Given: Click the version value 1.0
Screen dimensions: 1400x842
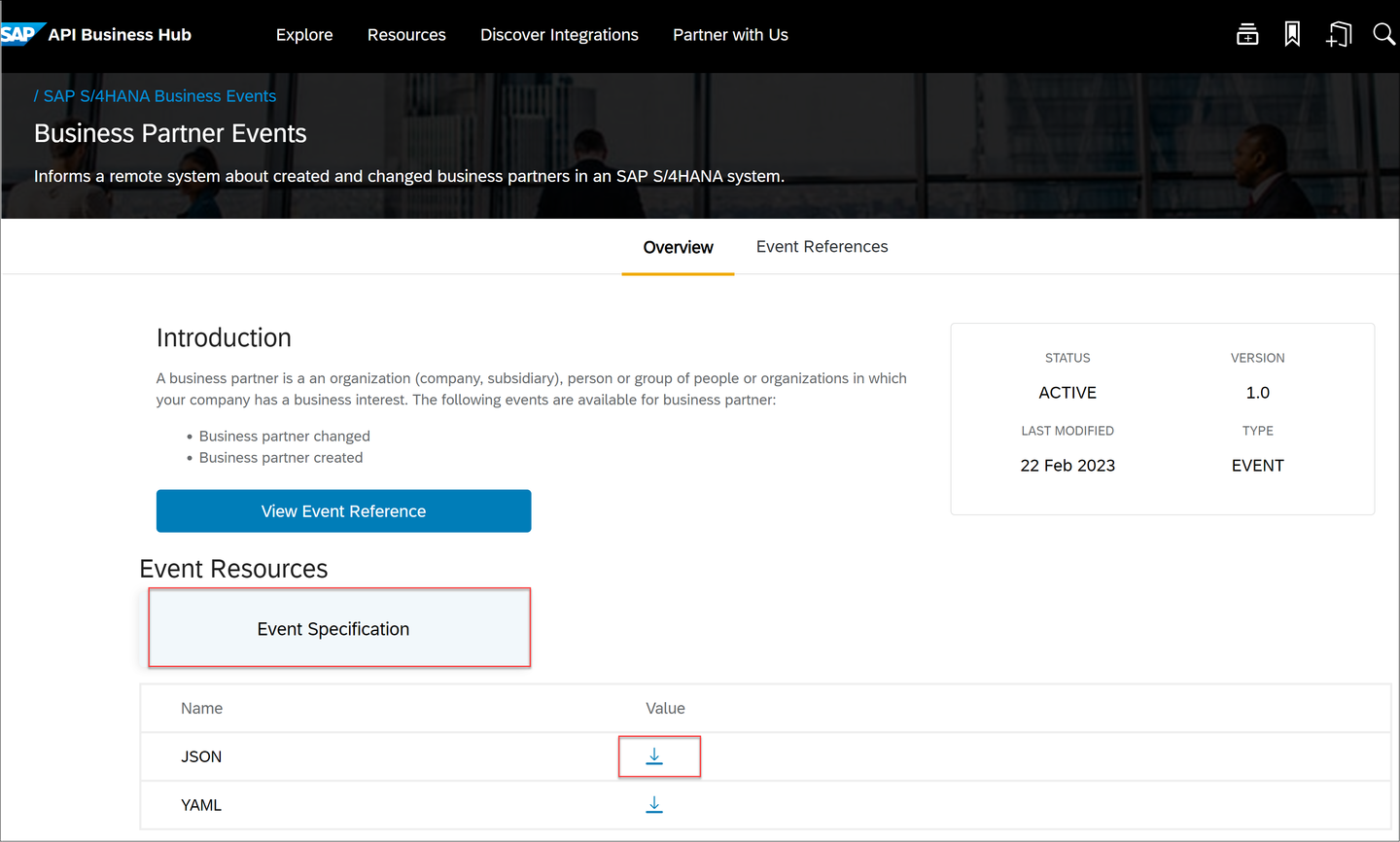Looking at the screenshot, I should [x=1258, y=393].
